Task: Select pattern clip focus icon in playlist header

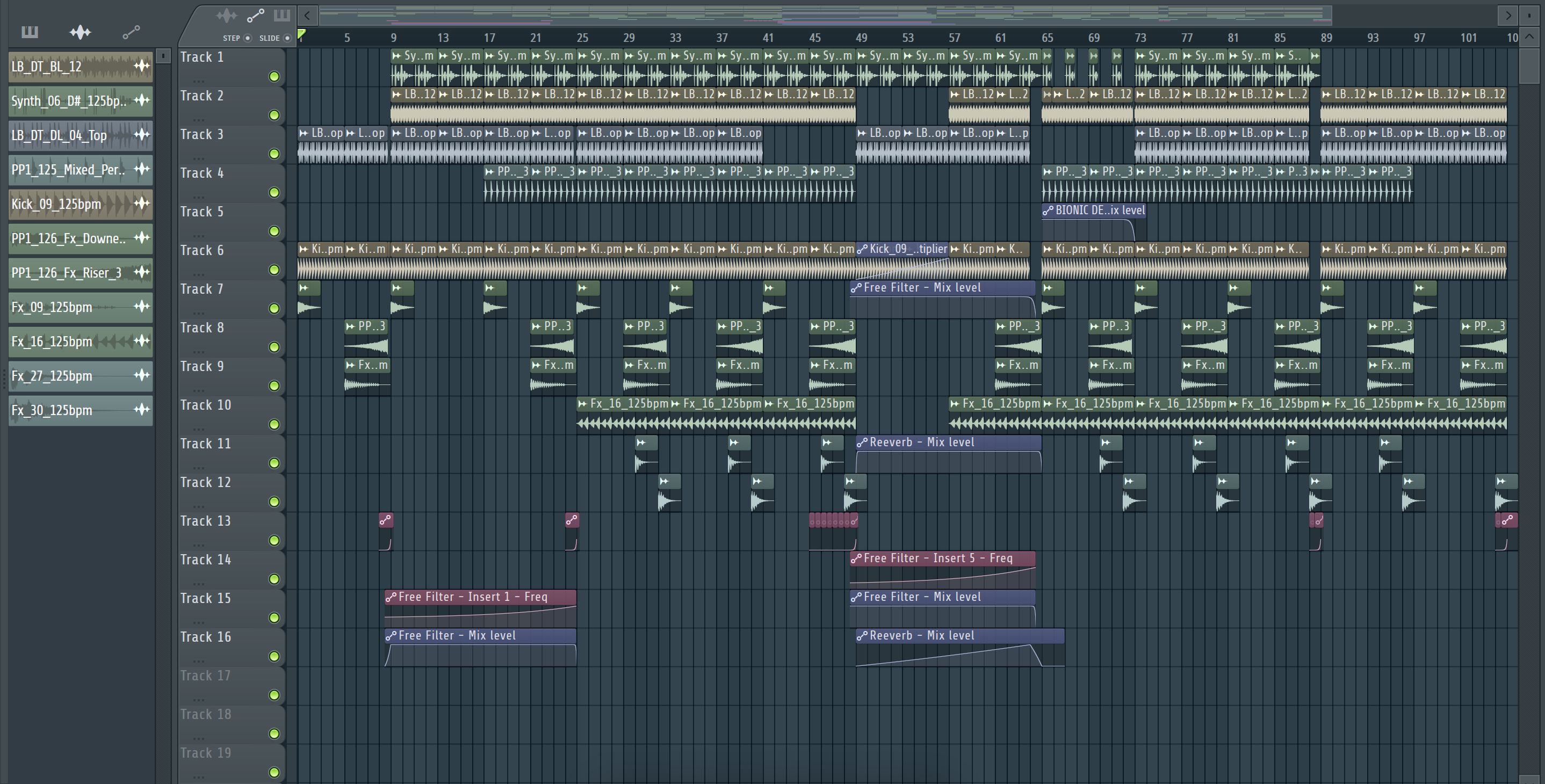Action: [x=282, y=15]
